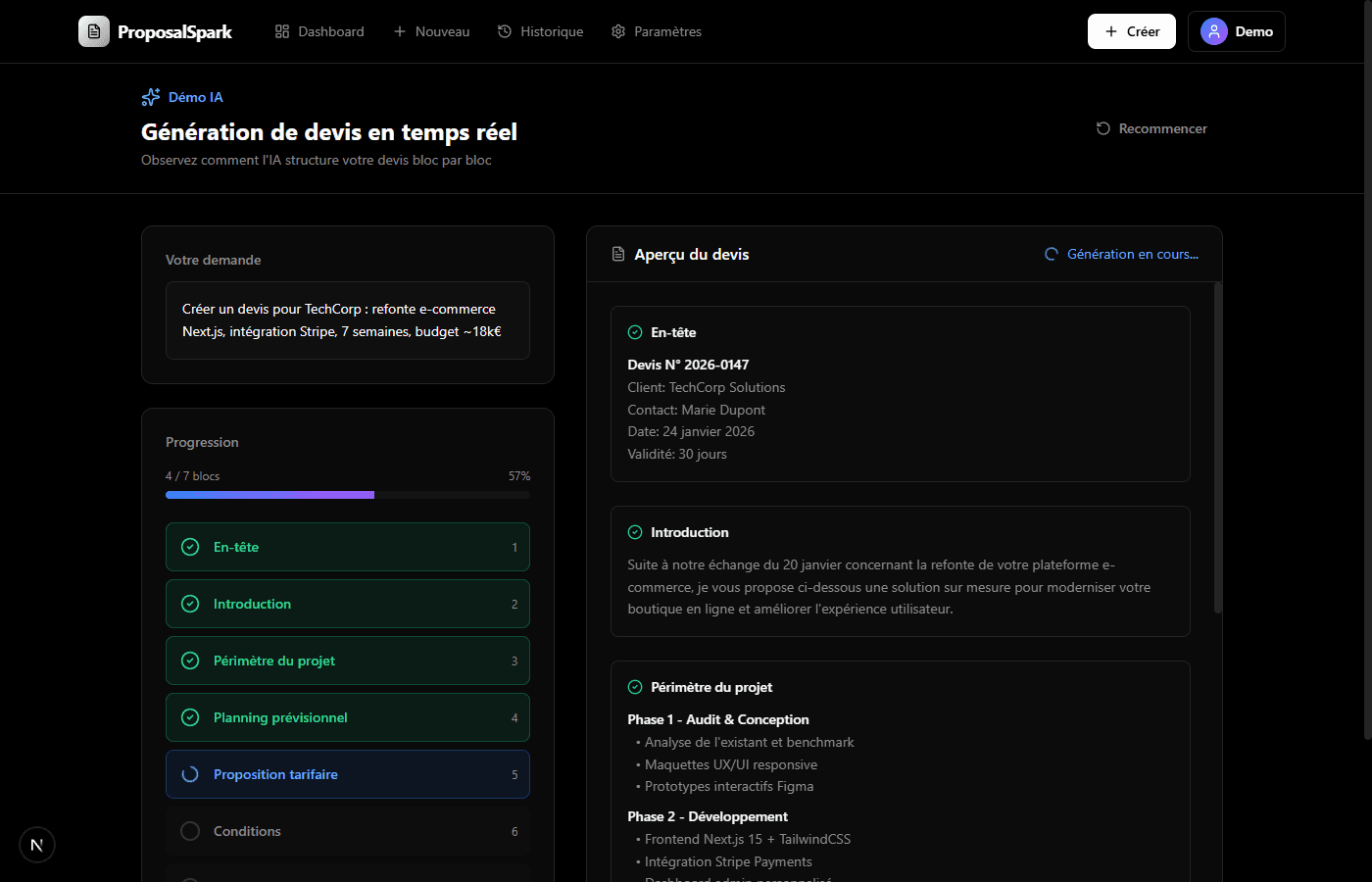Click the document icon beside Aperçu du devis

[618, 255]
